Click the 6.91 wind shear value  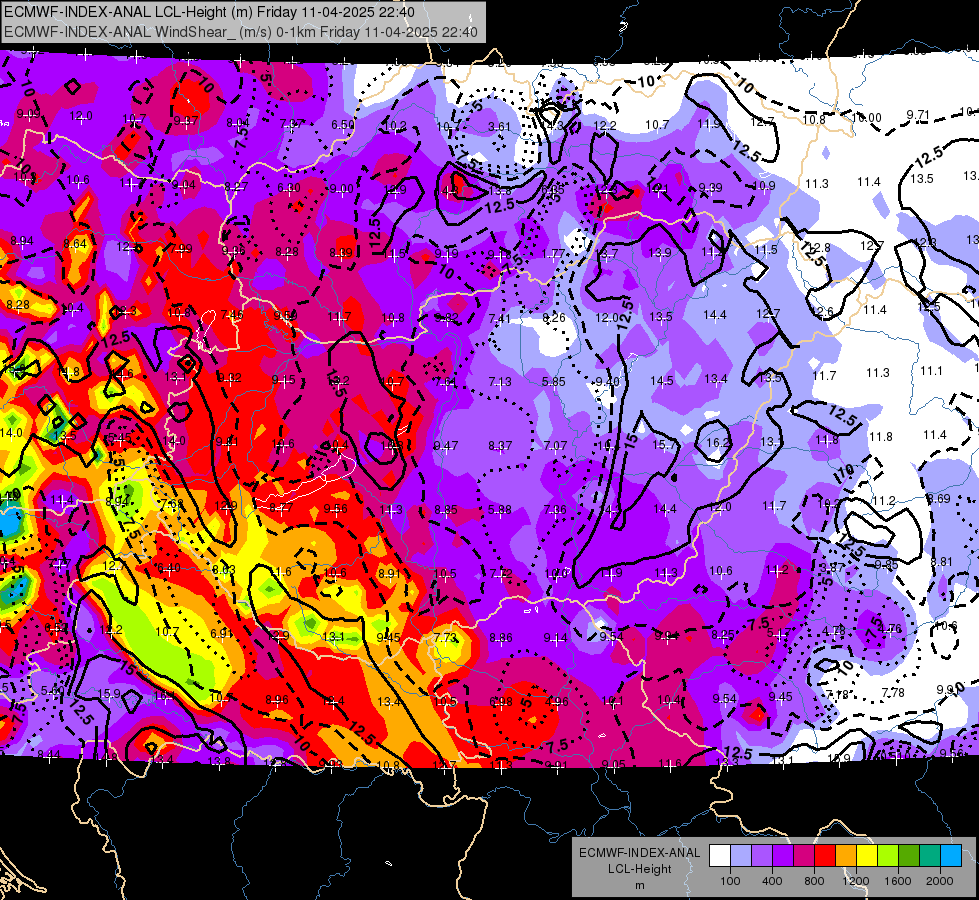pos(222,633)
